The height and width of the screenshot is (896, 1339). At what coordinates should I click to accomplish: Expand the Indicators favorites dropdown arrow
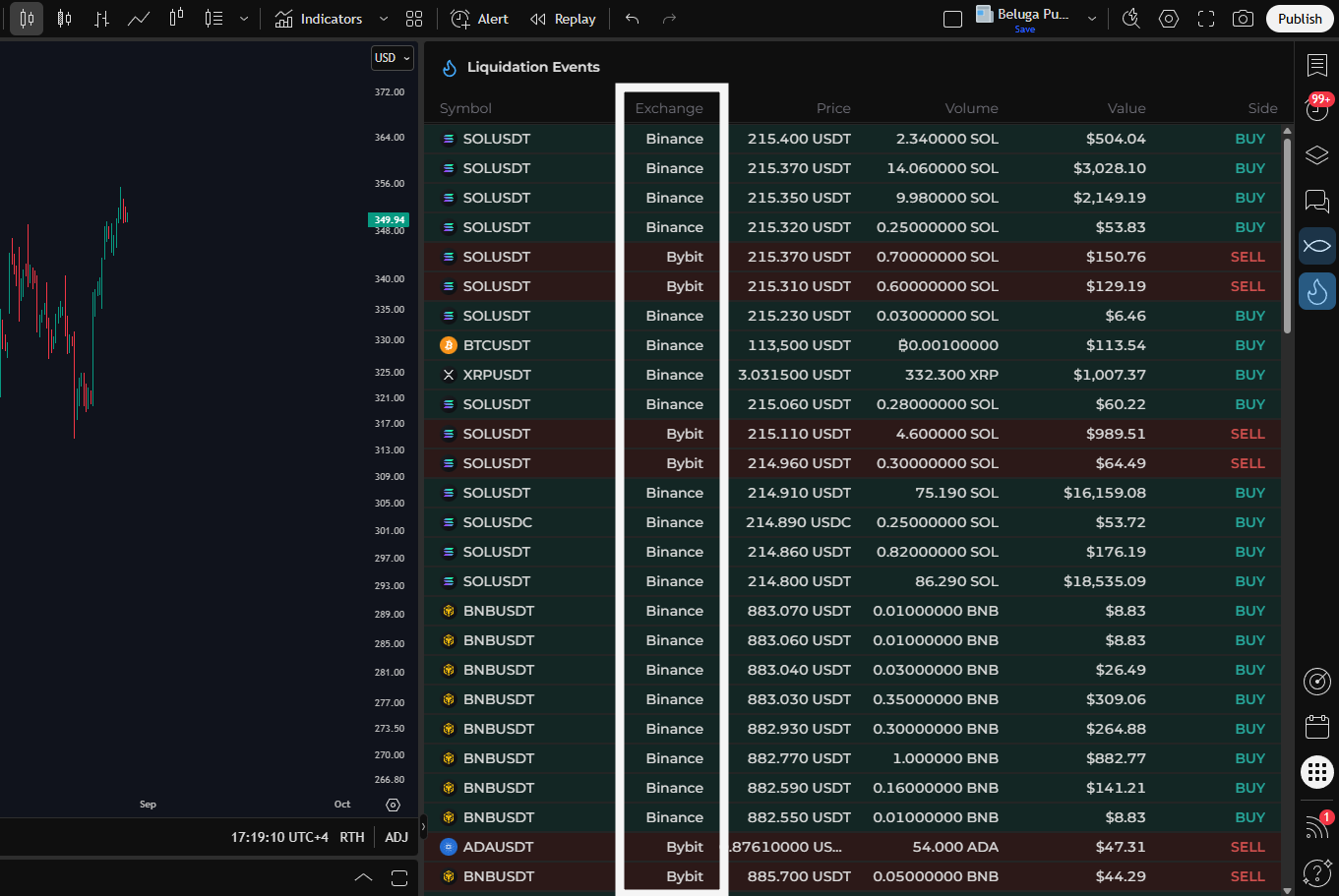(x=384, y=19)
